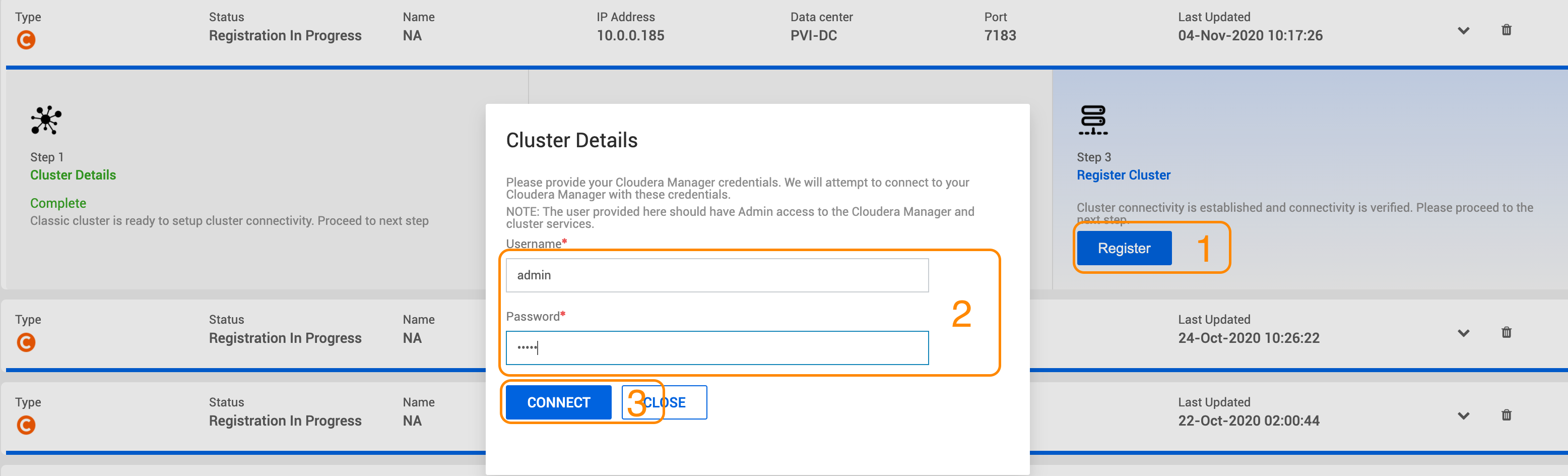The width and height of the screenshot is (1568, 476).
Task: Click inside the Username admin field
Action: [x=717, y=275]
